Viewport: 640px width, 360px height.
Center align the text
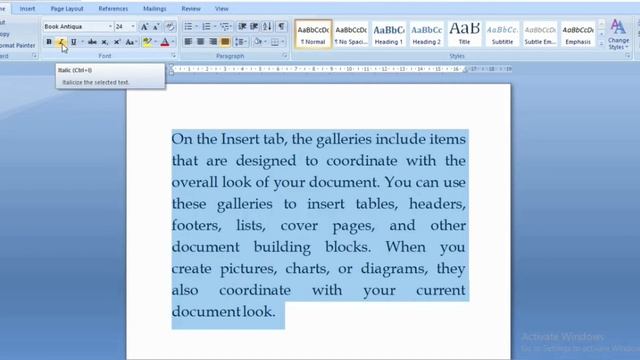pos(200,42)
